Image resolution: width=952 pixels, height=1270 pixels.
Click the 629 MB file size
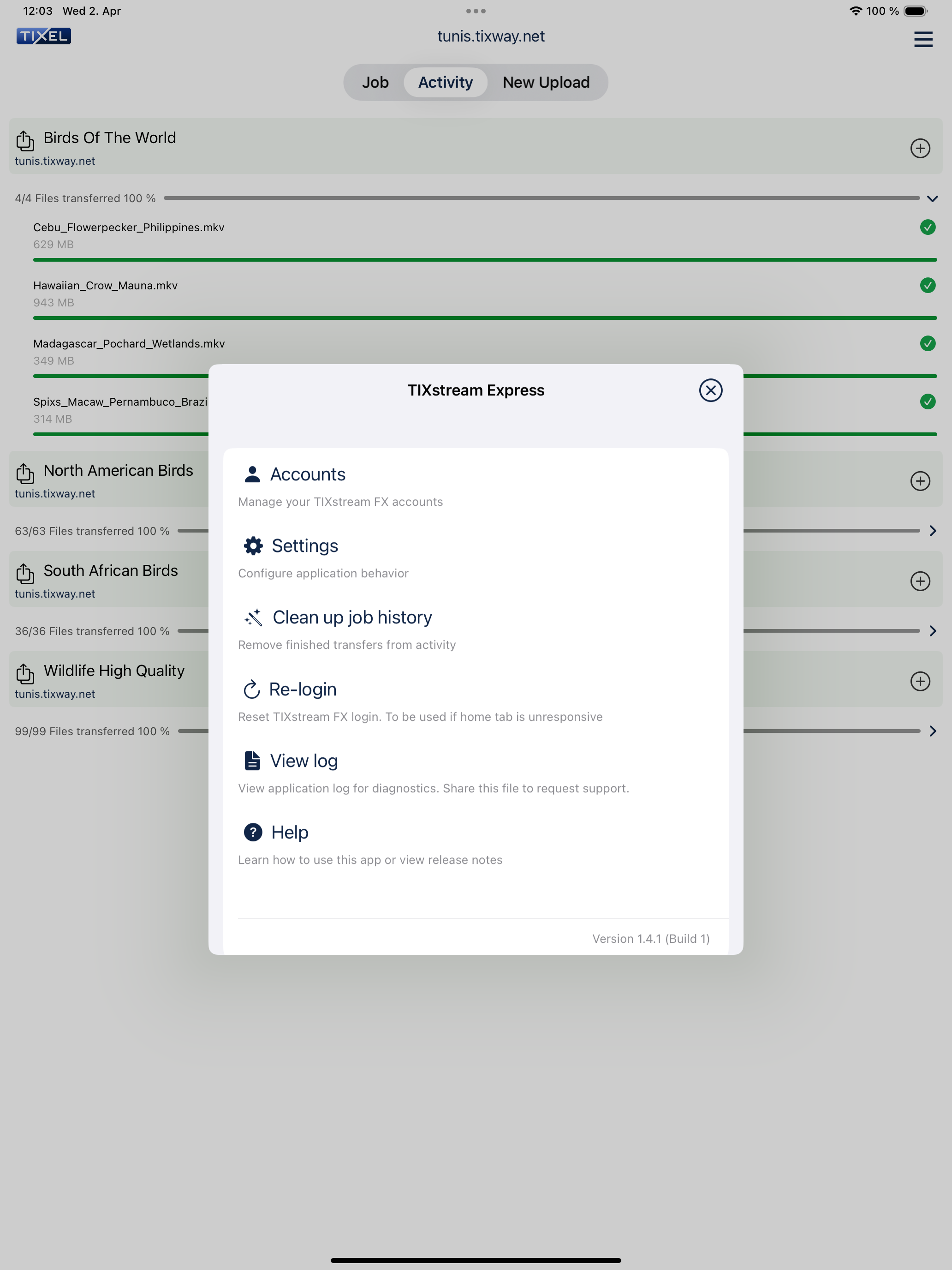54,245
